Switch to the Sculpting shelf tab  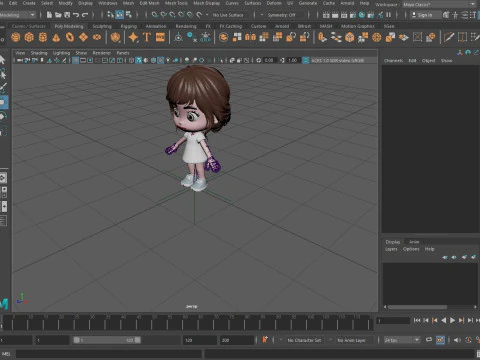pyautogui.click(x=102, y=26)
